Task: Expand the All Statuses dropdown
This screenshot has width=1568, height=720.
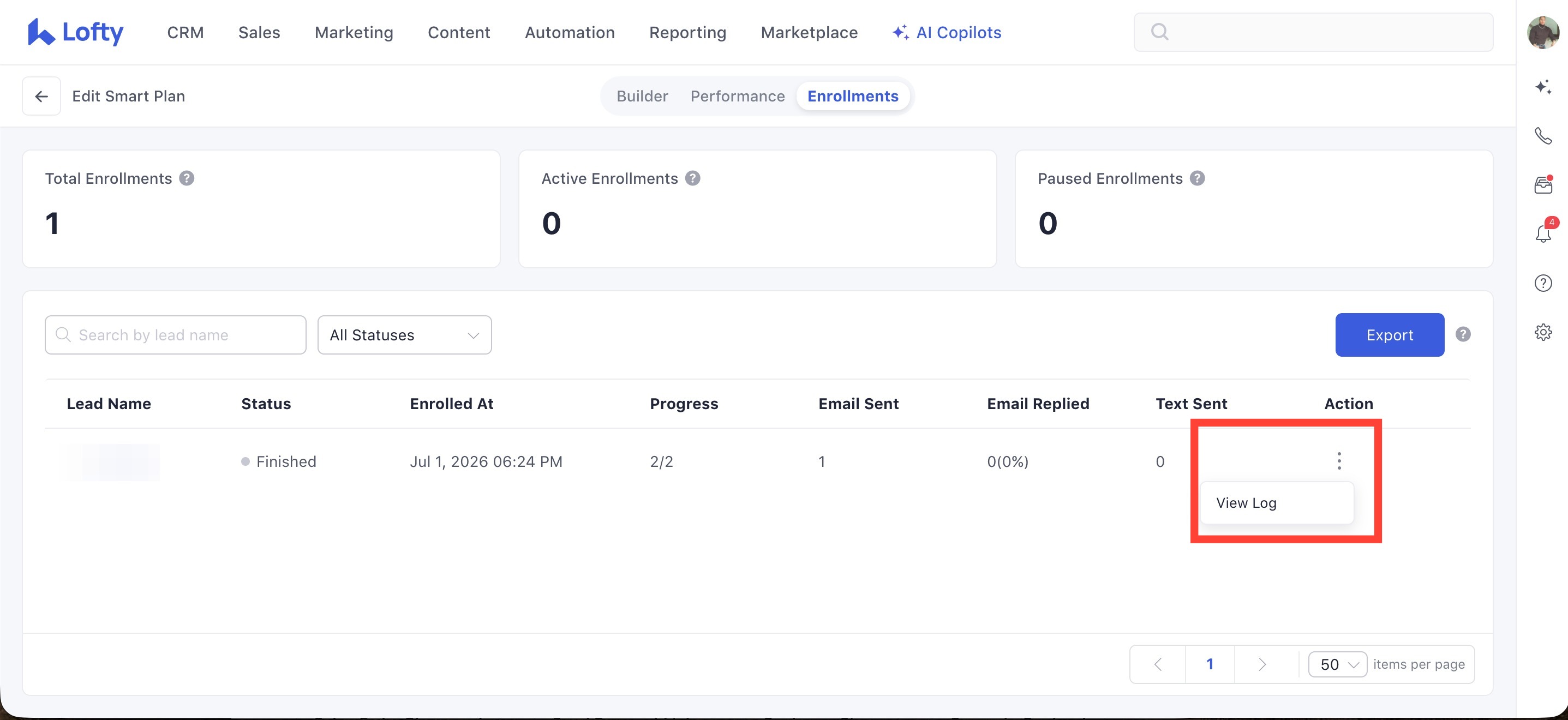Action: [x=404, y=335]
